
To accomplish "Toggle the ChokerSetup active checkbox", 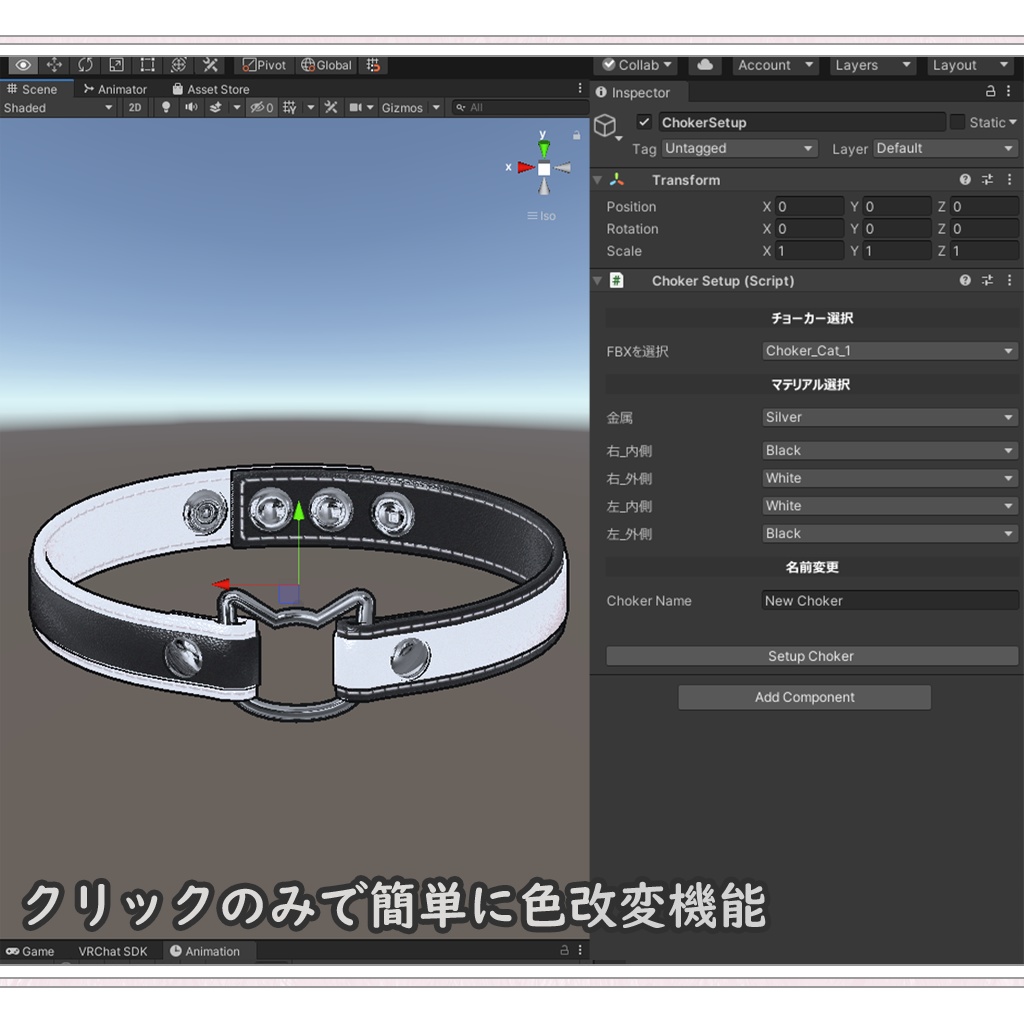I will (644, 122).
